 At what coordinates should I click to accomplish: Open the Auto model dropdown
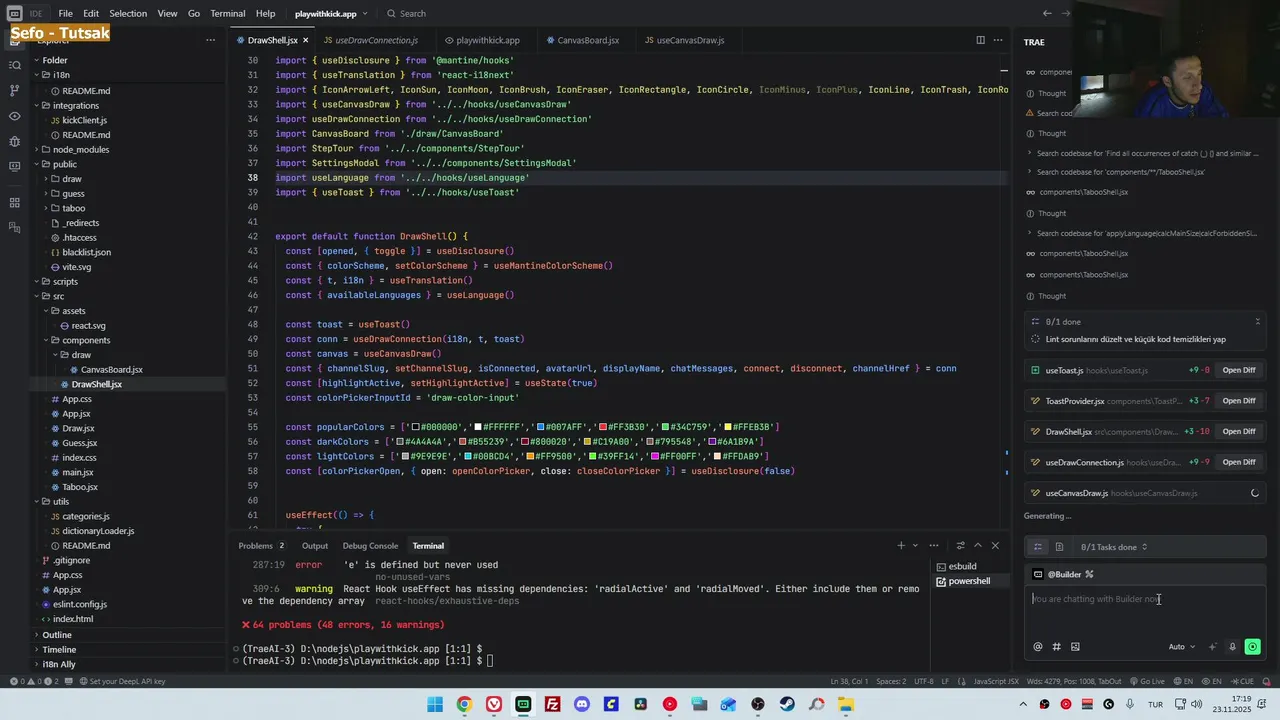tap(1182, 647)
